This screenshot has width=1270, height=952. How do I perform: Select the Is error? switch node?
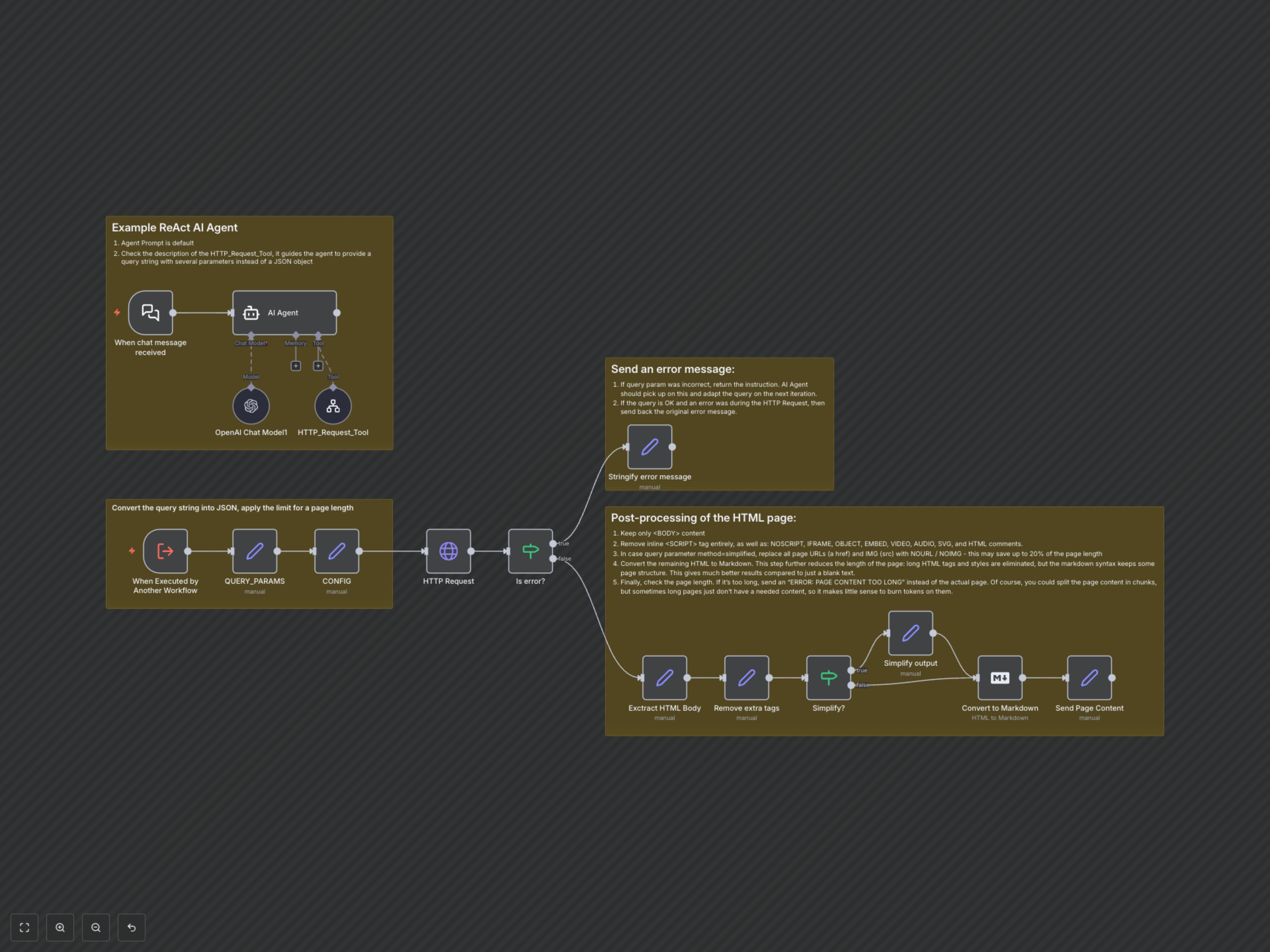(529, 551)
